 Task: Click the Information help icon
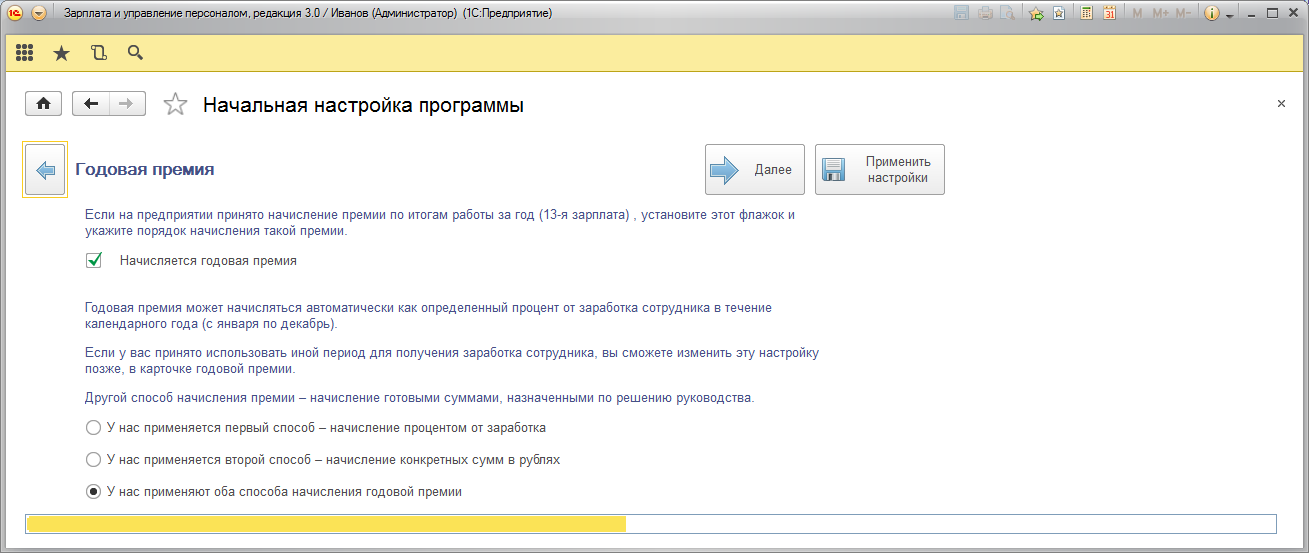tap(1212, 14)
